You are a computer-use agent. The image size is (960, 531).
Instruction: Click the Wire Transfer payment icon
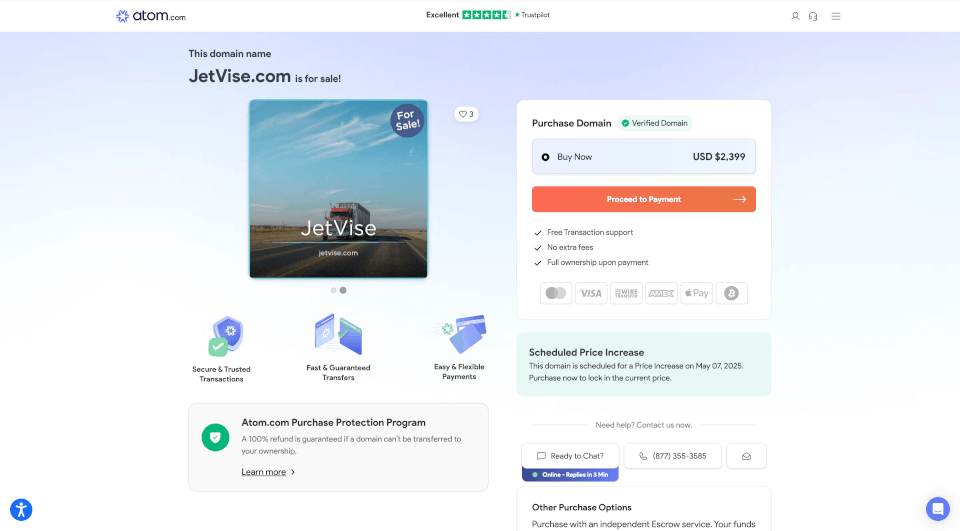(x=626, y=293)
